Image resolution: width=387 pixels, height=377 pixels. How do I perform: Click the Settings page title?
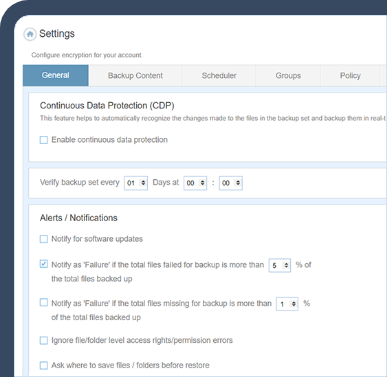click(57, 34)
